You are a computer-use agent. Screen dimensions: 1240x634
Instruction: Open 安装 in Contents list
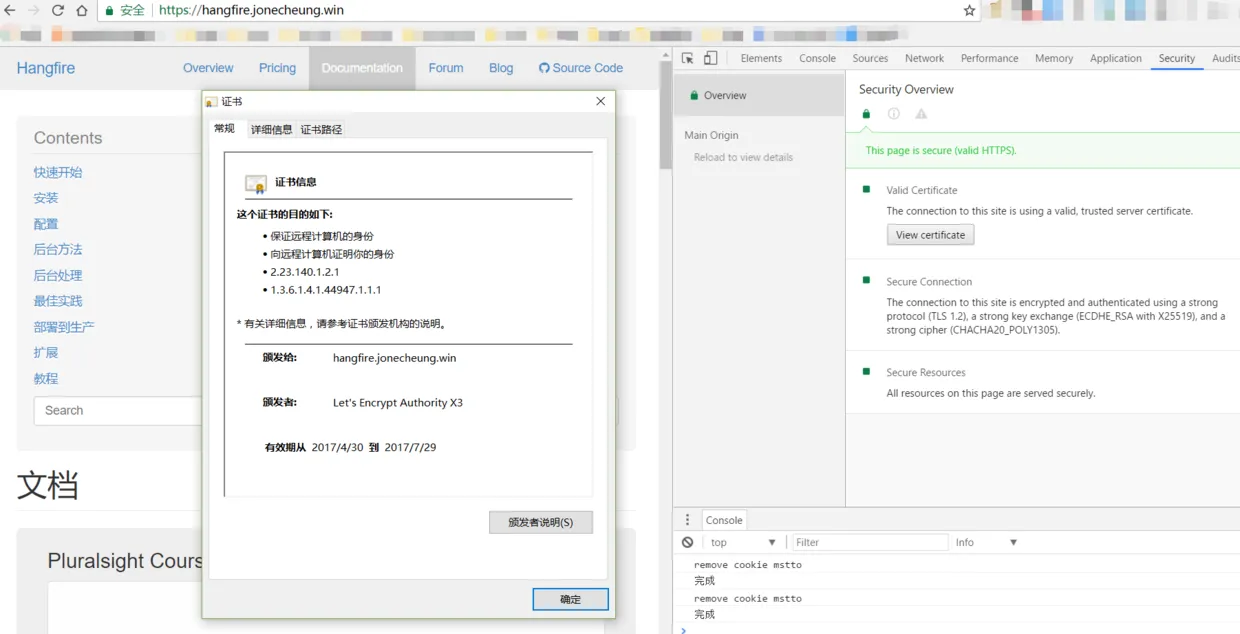tap(46, 198)
